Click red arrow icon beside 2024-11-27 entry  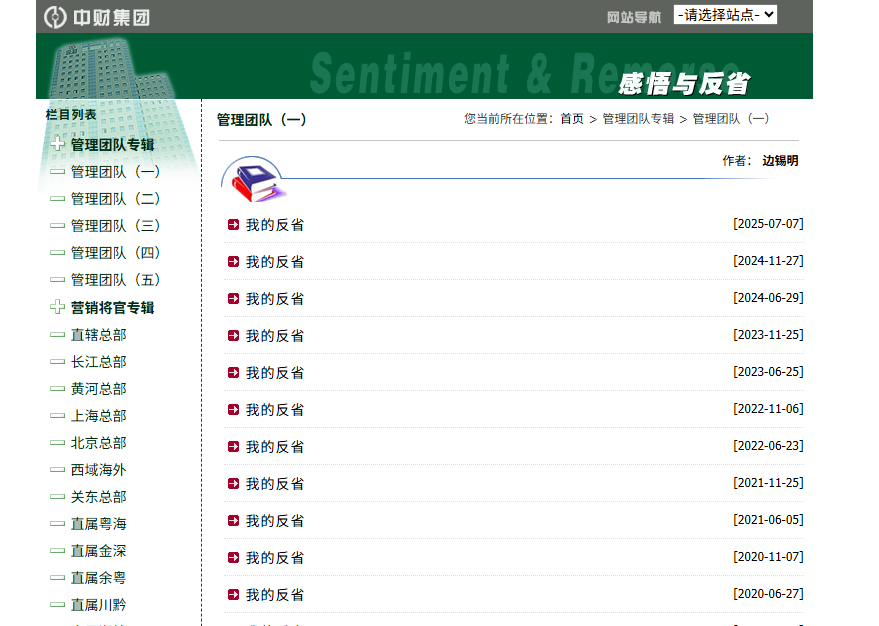tap(233, 262)
